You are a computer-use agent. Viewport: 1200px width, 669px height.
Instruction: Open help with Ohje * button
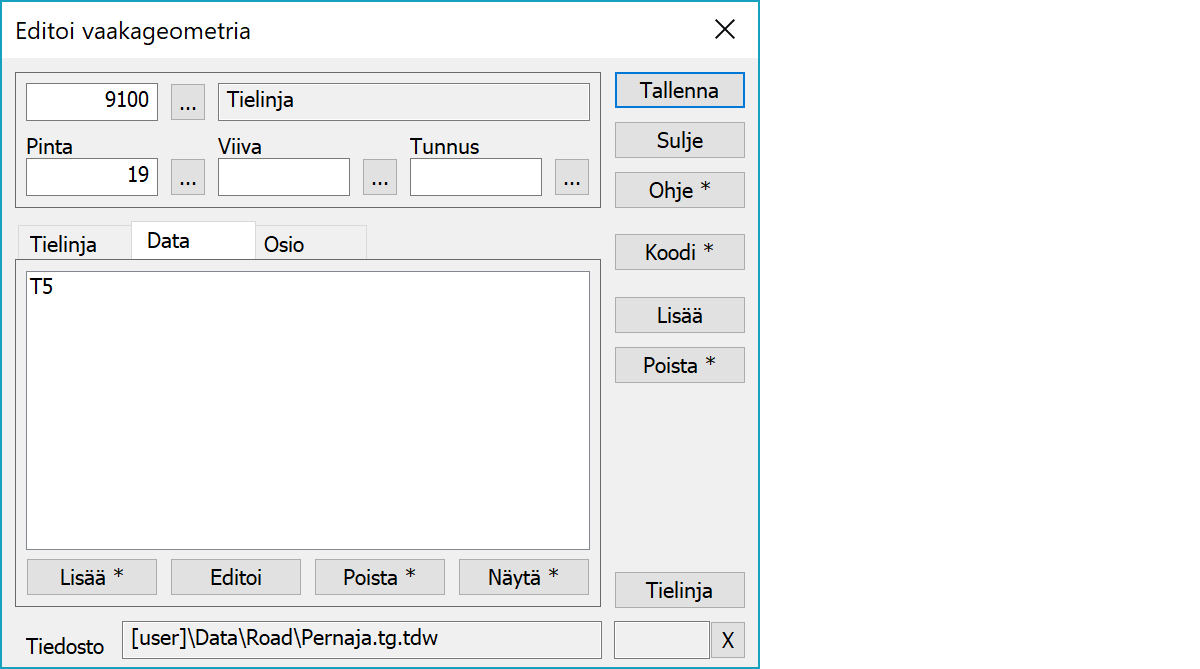click(679, 190)
